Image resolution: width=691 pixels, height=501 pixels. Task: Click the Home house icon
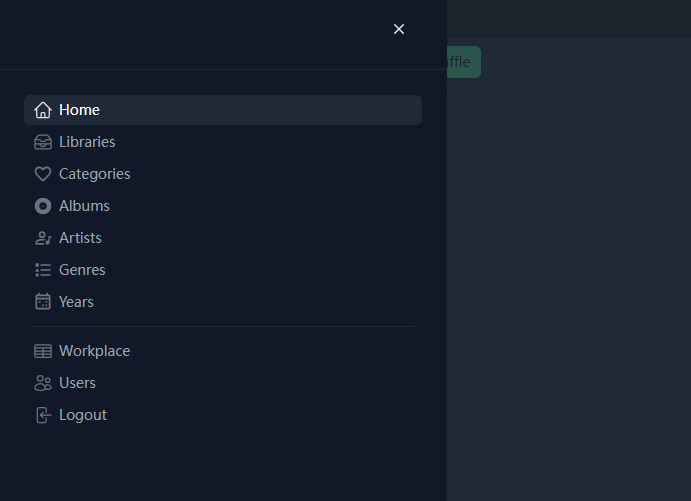[x=43, y=110]
